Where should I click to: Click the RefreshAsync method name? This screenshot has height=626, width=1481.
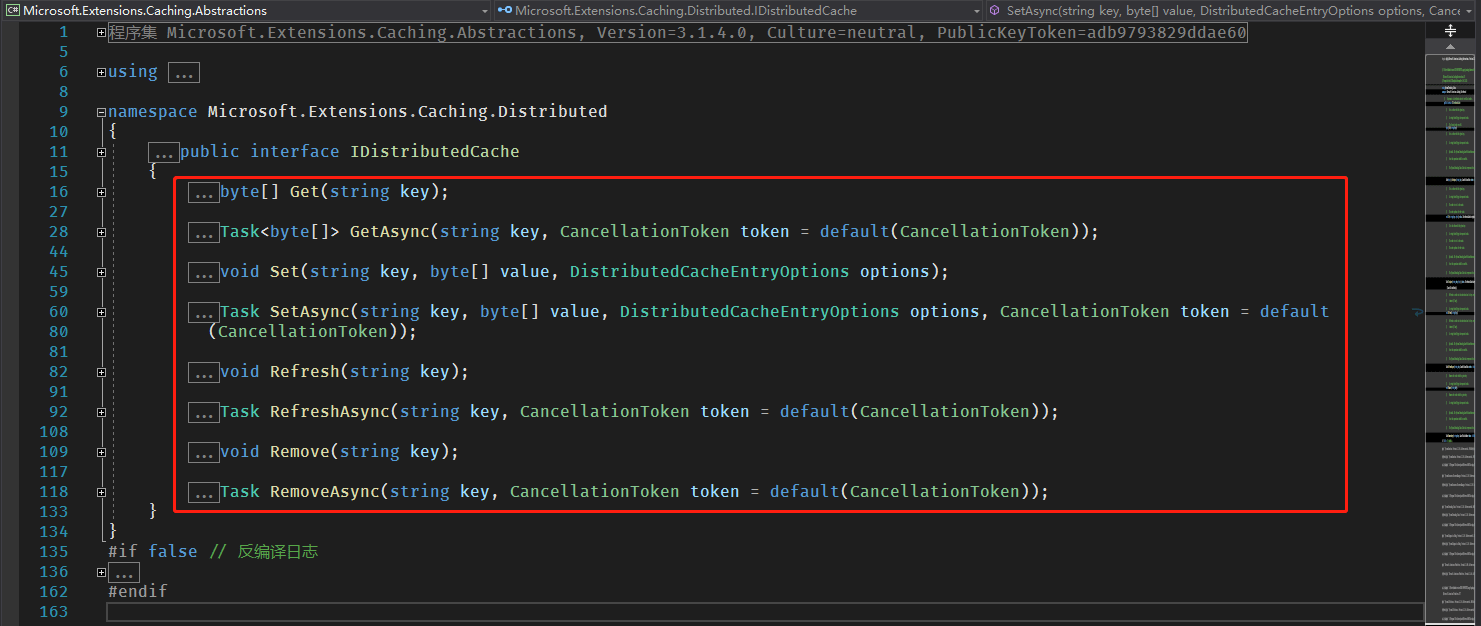329,412
